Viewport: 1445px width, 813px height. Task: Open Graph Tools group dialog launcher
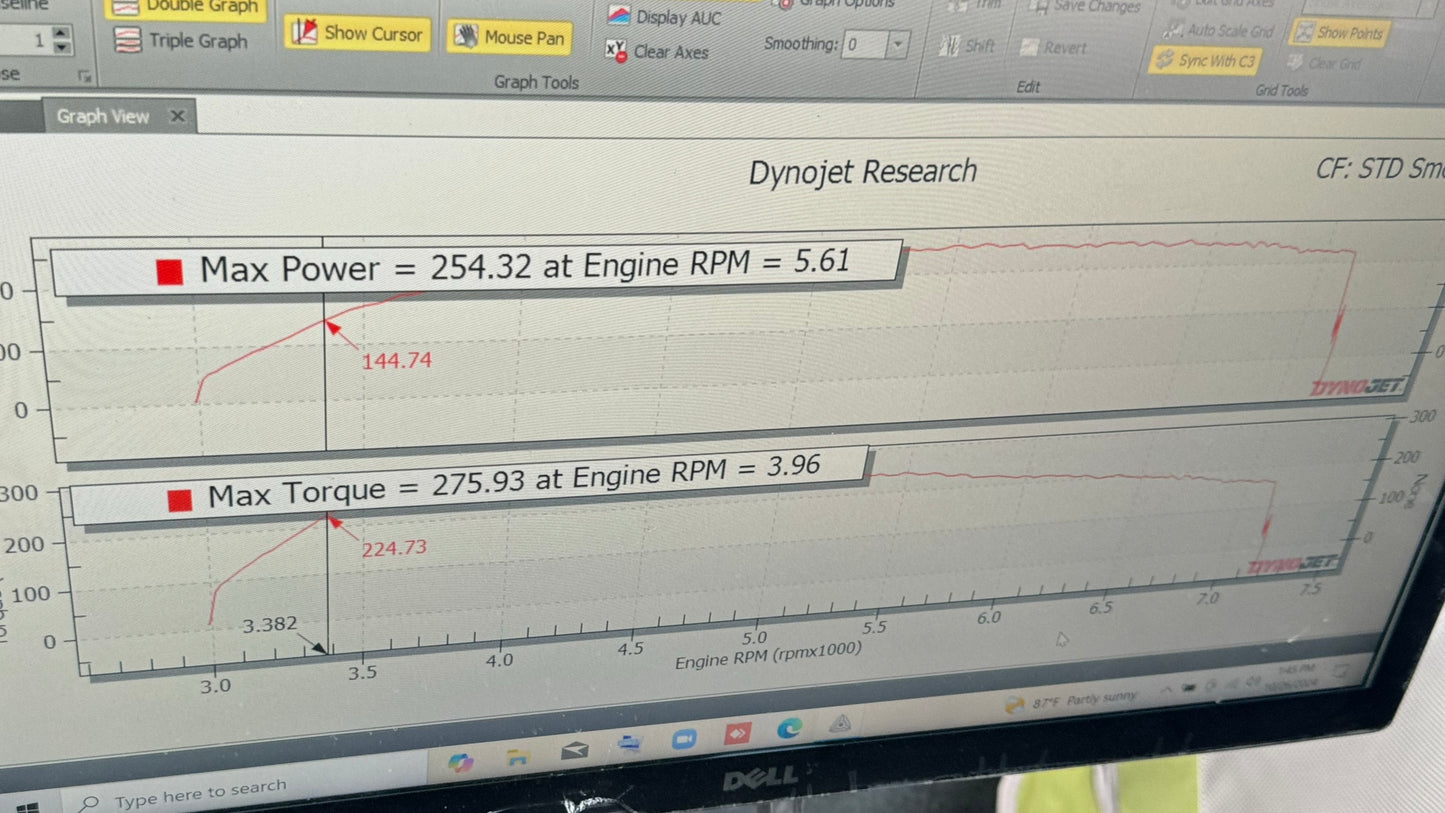(84, 76)
